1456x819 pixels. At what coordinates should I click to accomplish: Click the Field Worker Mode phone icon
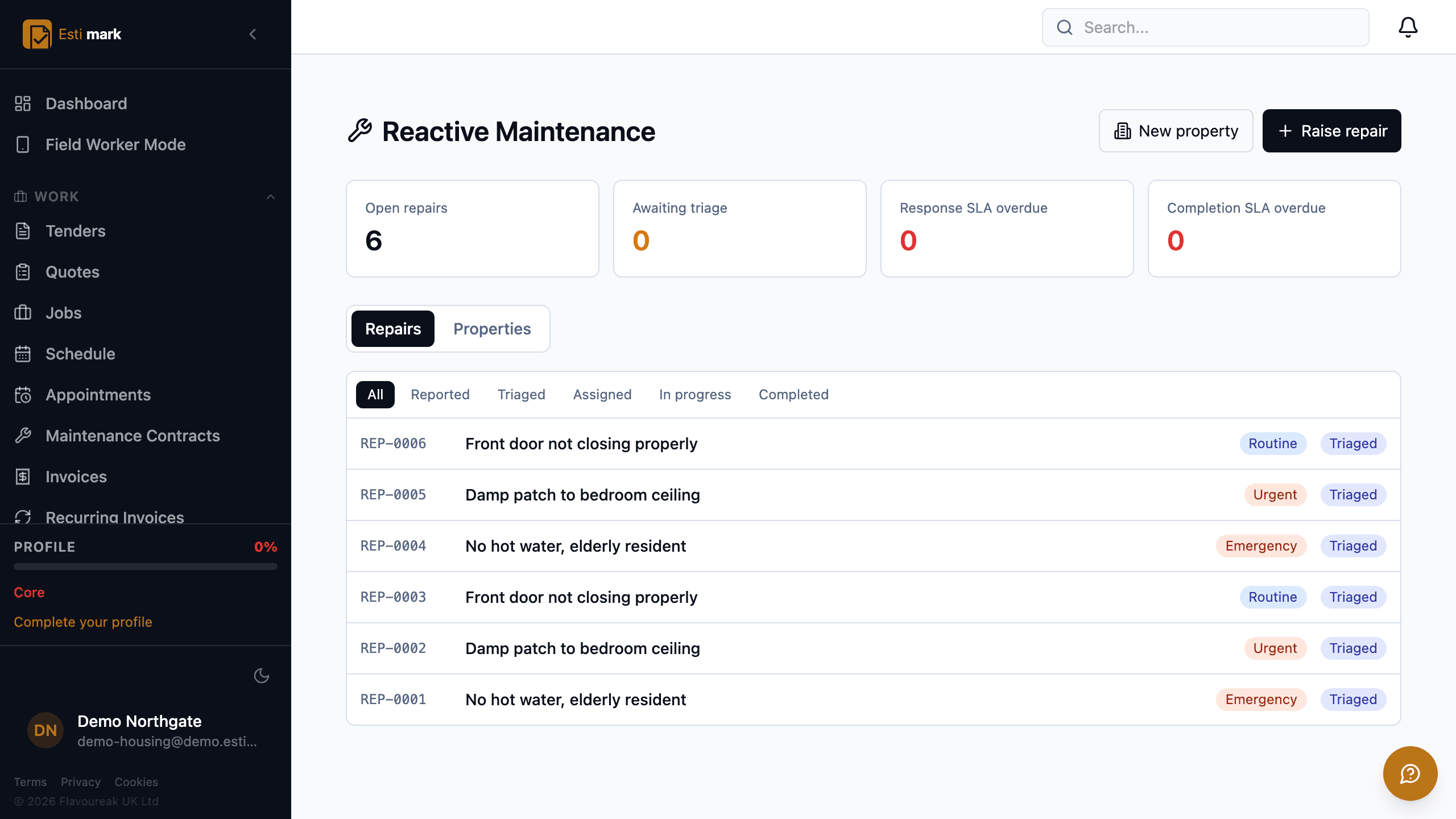pyautogui.click(x=23, y=144)
